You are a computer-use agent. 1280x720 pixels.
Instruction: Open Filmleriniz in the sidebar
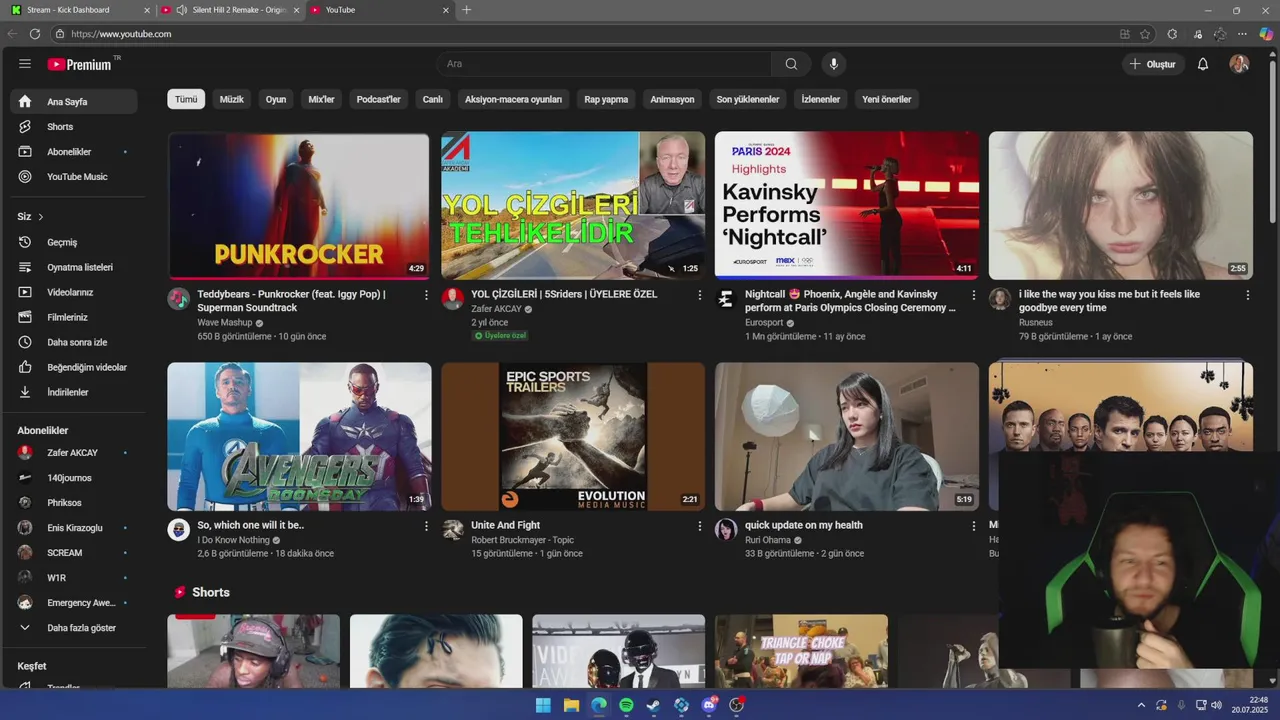[x=74, y=317]
